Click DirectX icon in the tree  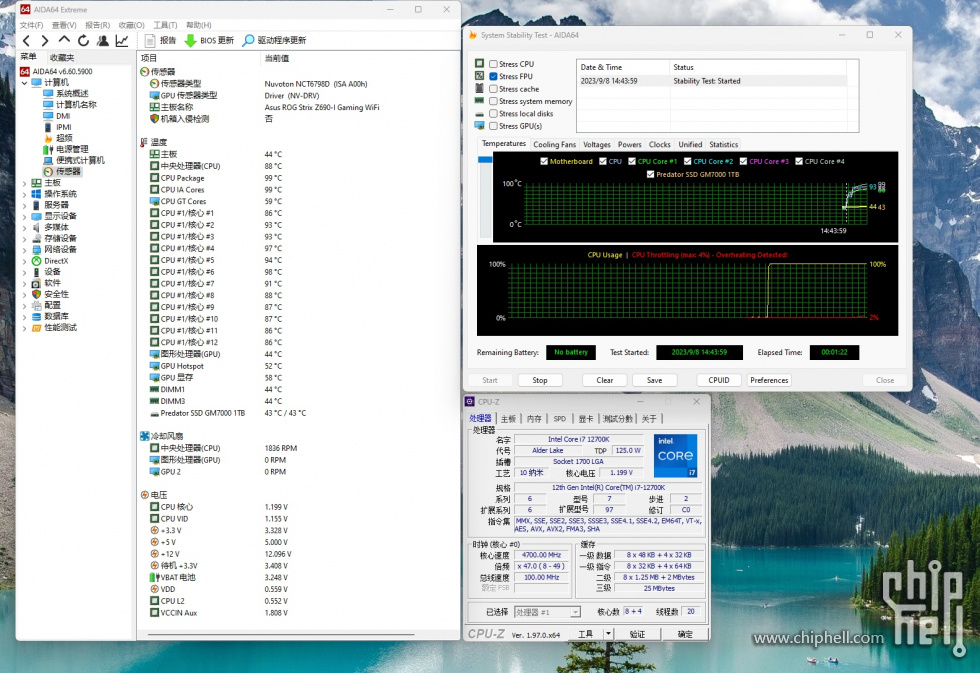36,261
